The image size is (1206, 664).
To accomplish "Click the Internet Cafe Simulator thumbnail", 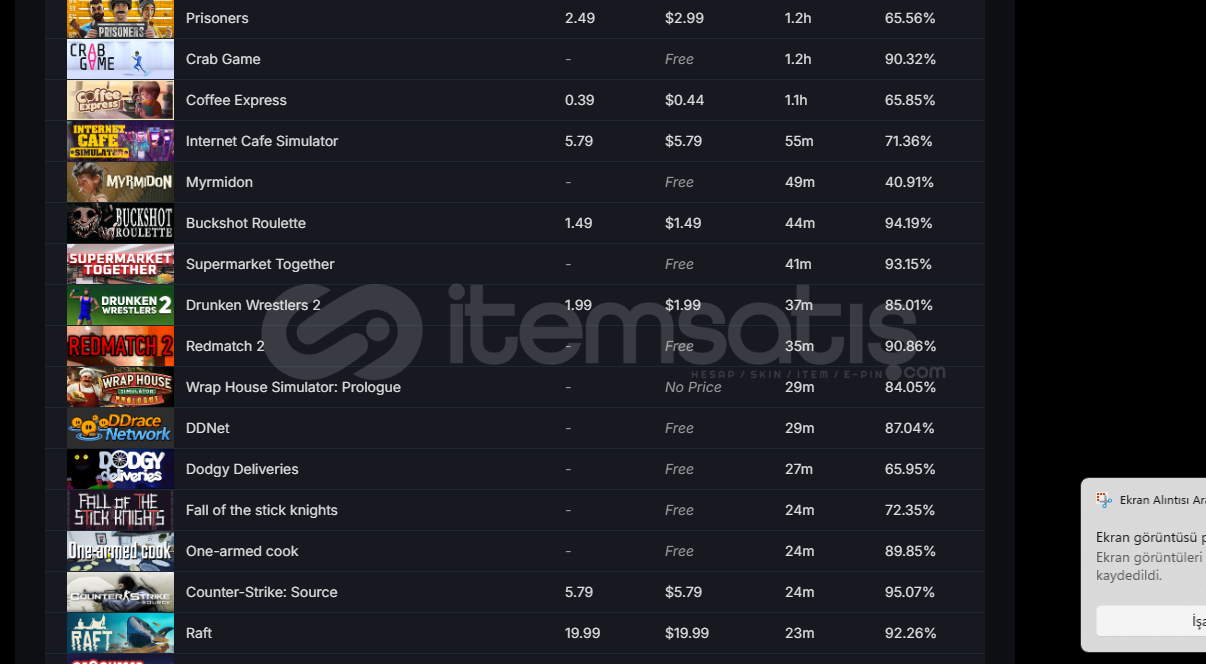I will pos(120,141).
